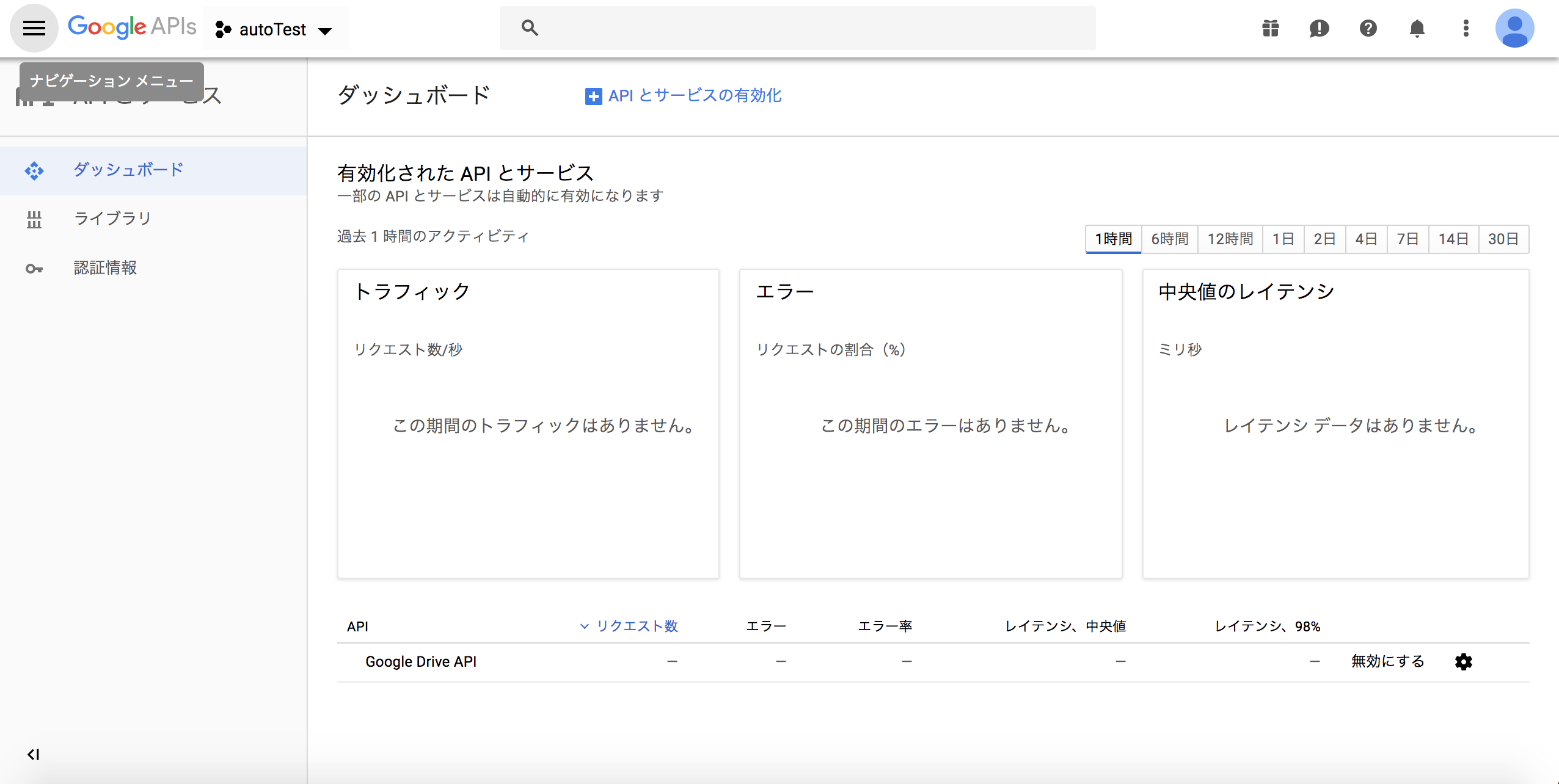Open the feedback alert icon
The image size is (1559, 784).
[1319, 28]
